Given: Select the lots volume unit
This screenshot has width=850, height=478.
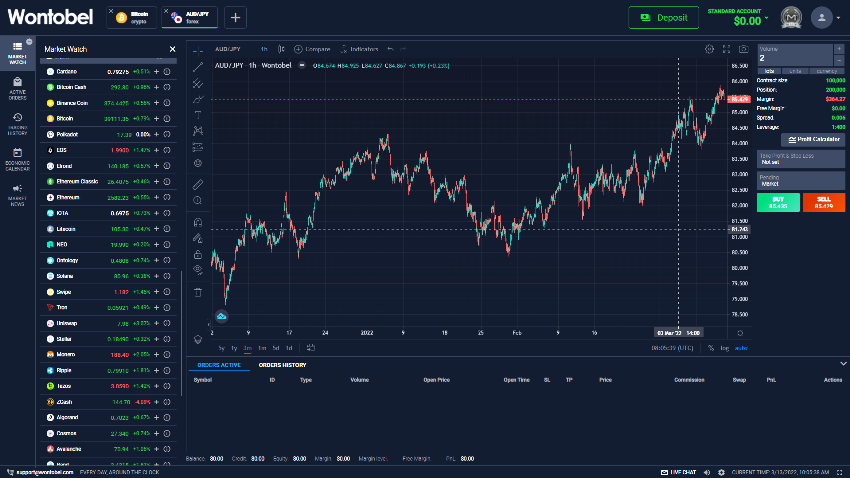Looking at the screenshot, I should [x=769, y=71].
